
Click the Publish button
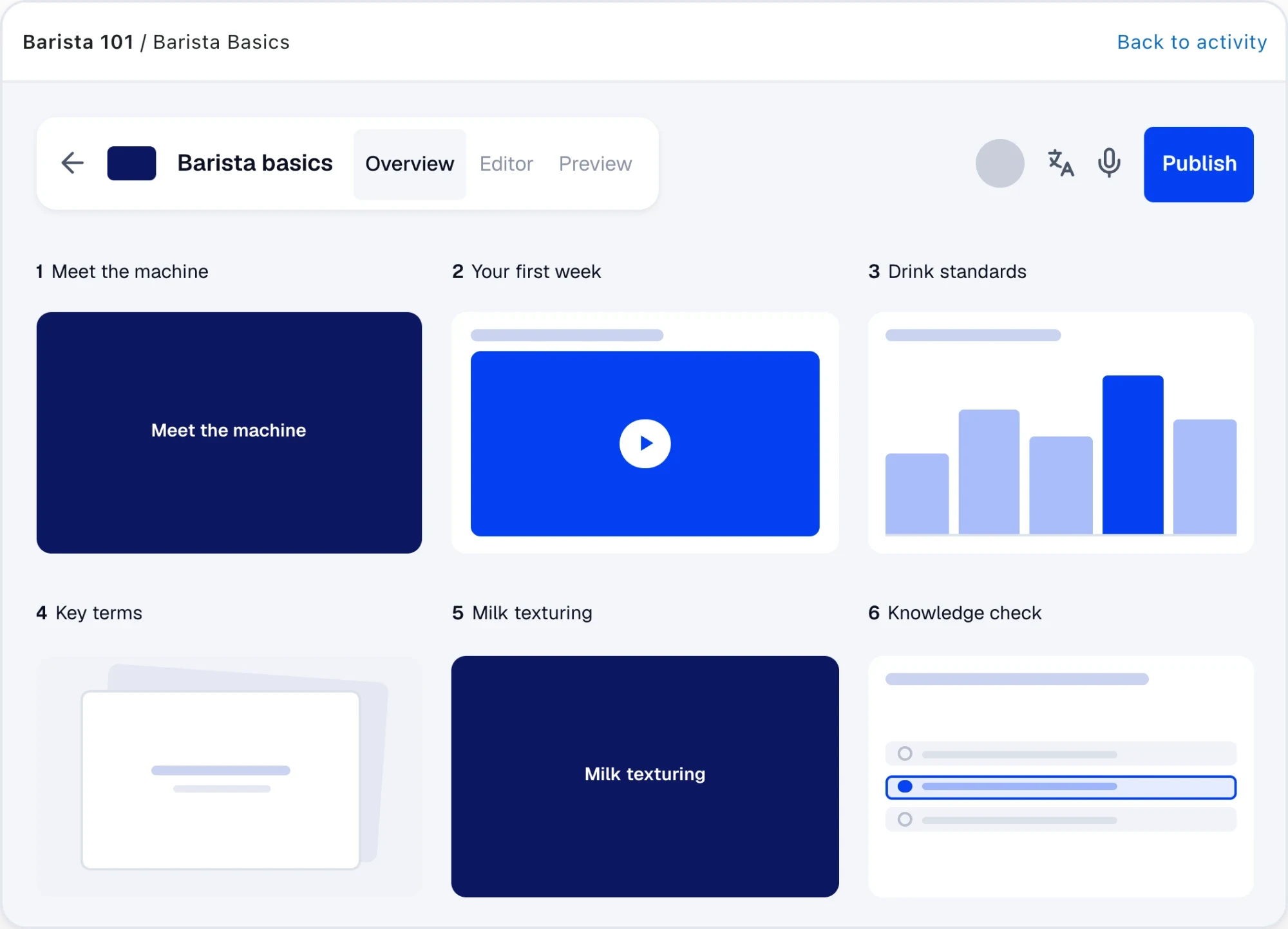1198,164
